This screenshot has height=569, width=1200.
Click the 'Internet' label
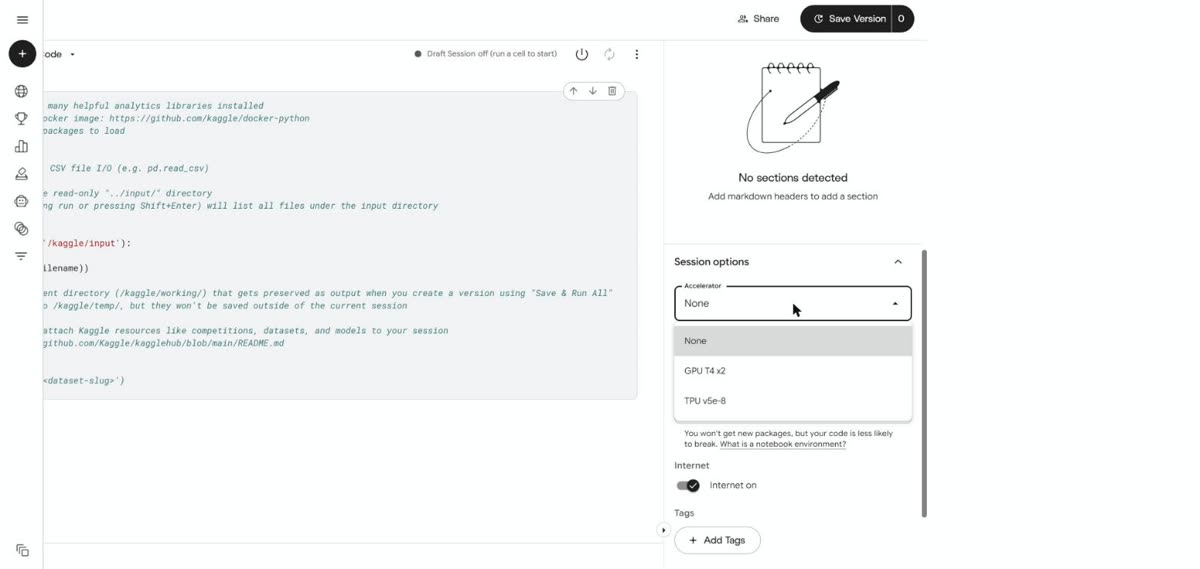tap(692, 465)
